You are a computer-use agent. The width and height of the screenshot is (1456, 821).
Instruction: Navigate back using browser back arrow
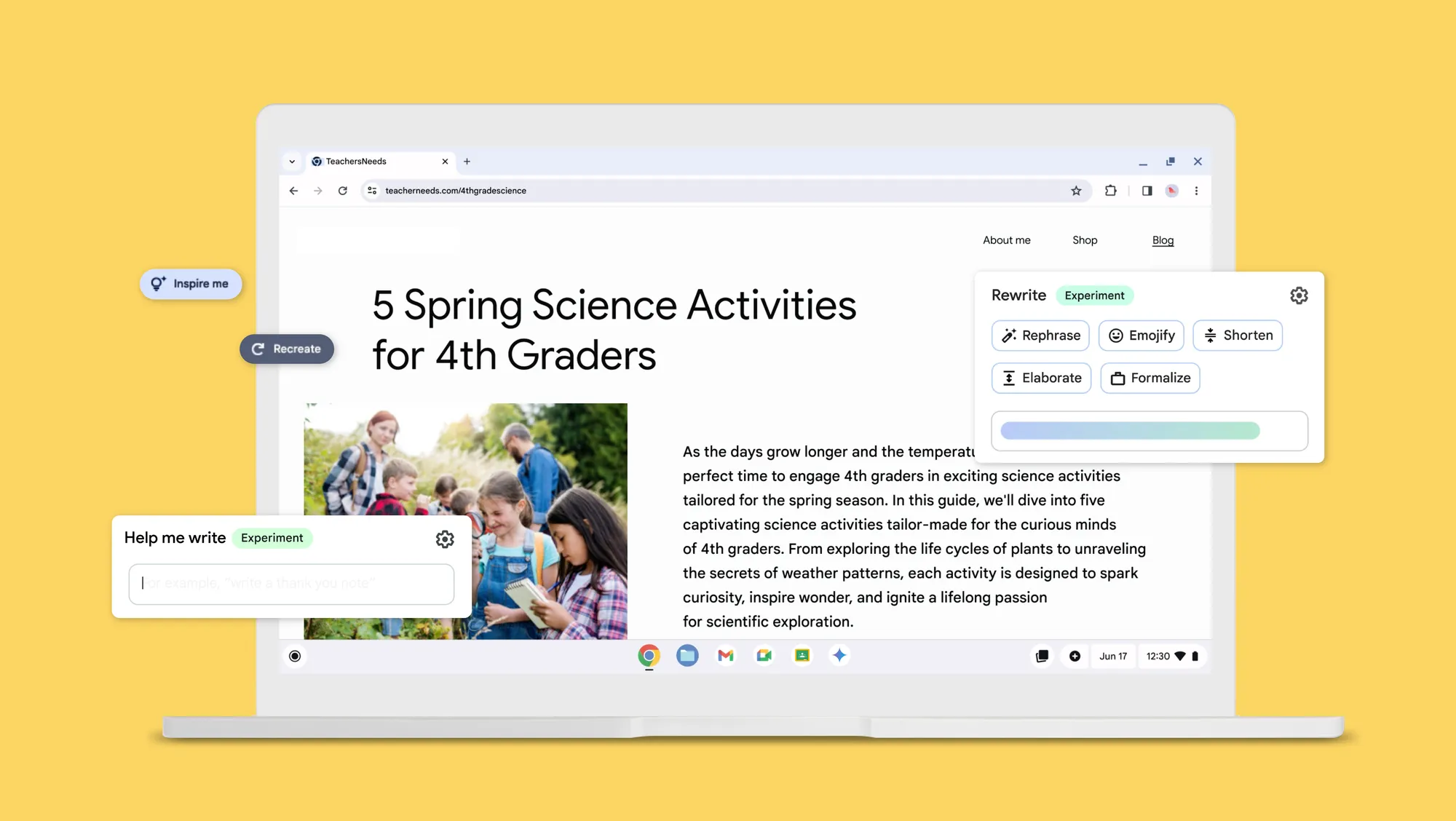tap(293, 190)
